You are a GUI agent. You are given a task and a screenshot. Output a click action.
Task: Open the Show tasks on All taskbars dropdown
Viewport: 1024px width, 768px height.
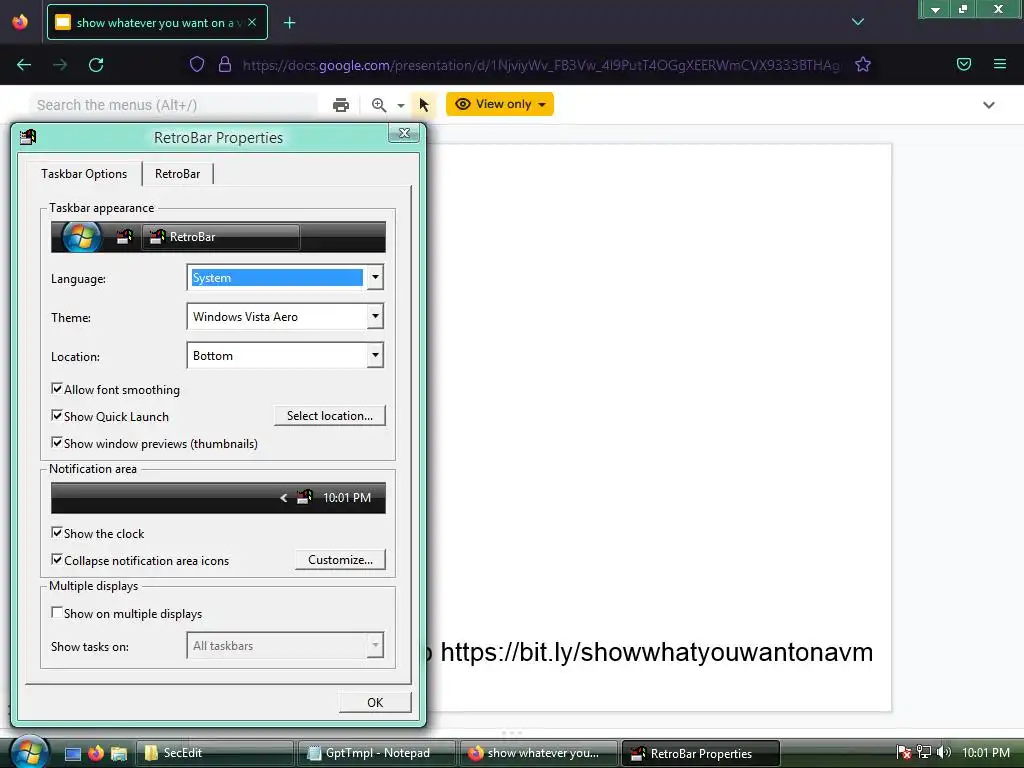(x=285, y=646)
